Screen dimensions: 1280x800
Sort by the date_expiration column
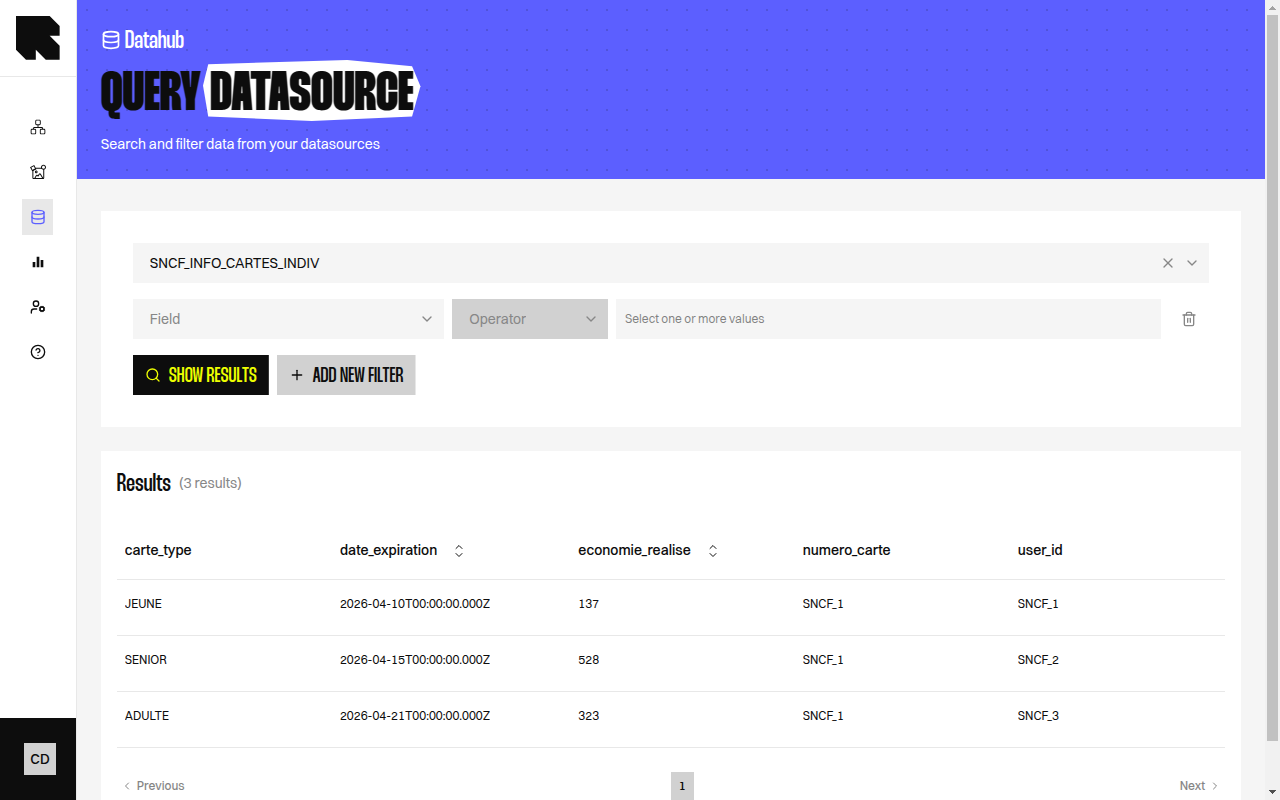pyautogui.click(x=459, y=550)
